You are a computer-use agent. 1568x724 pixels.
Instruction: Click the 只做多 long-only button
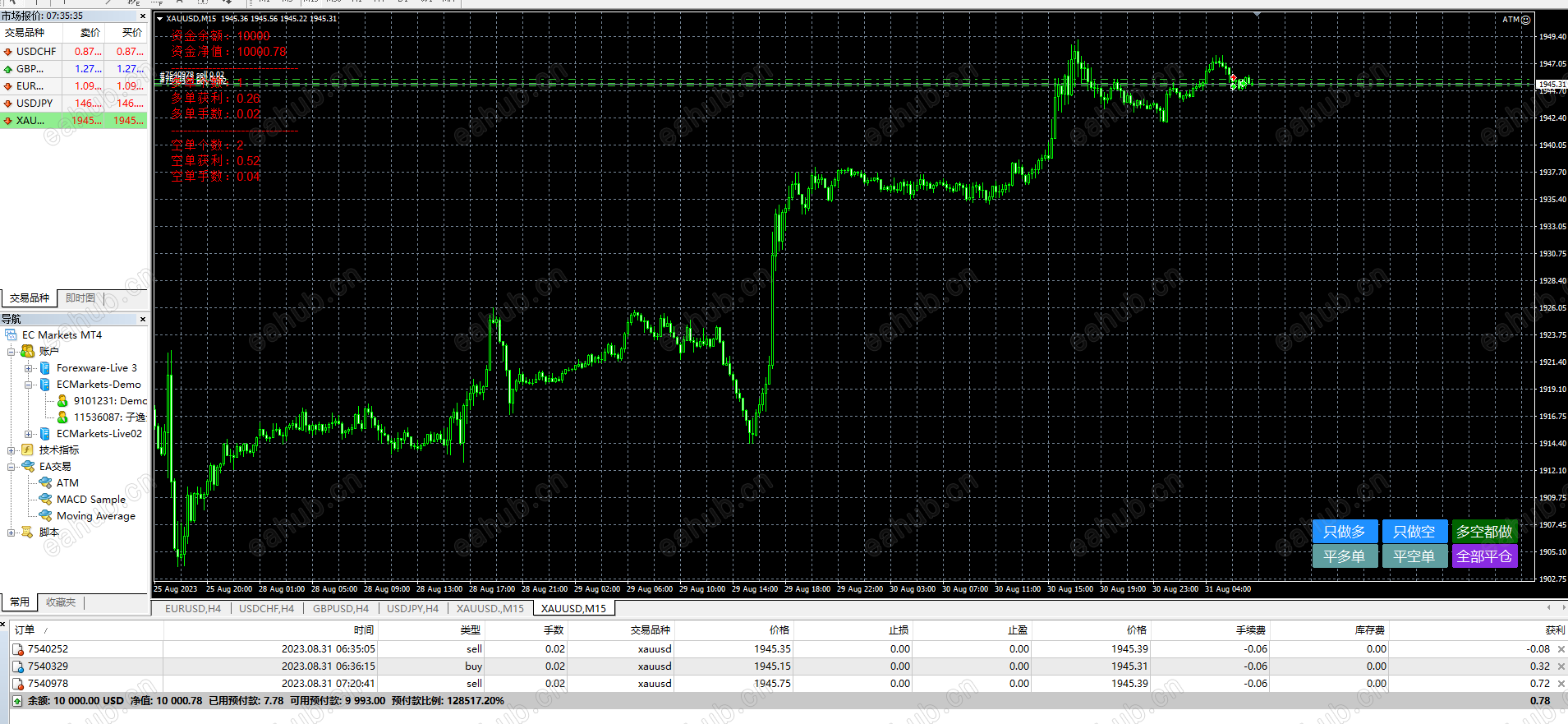point(1345,532)
